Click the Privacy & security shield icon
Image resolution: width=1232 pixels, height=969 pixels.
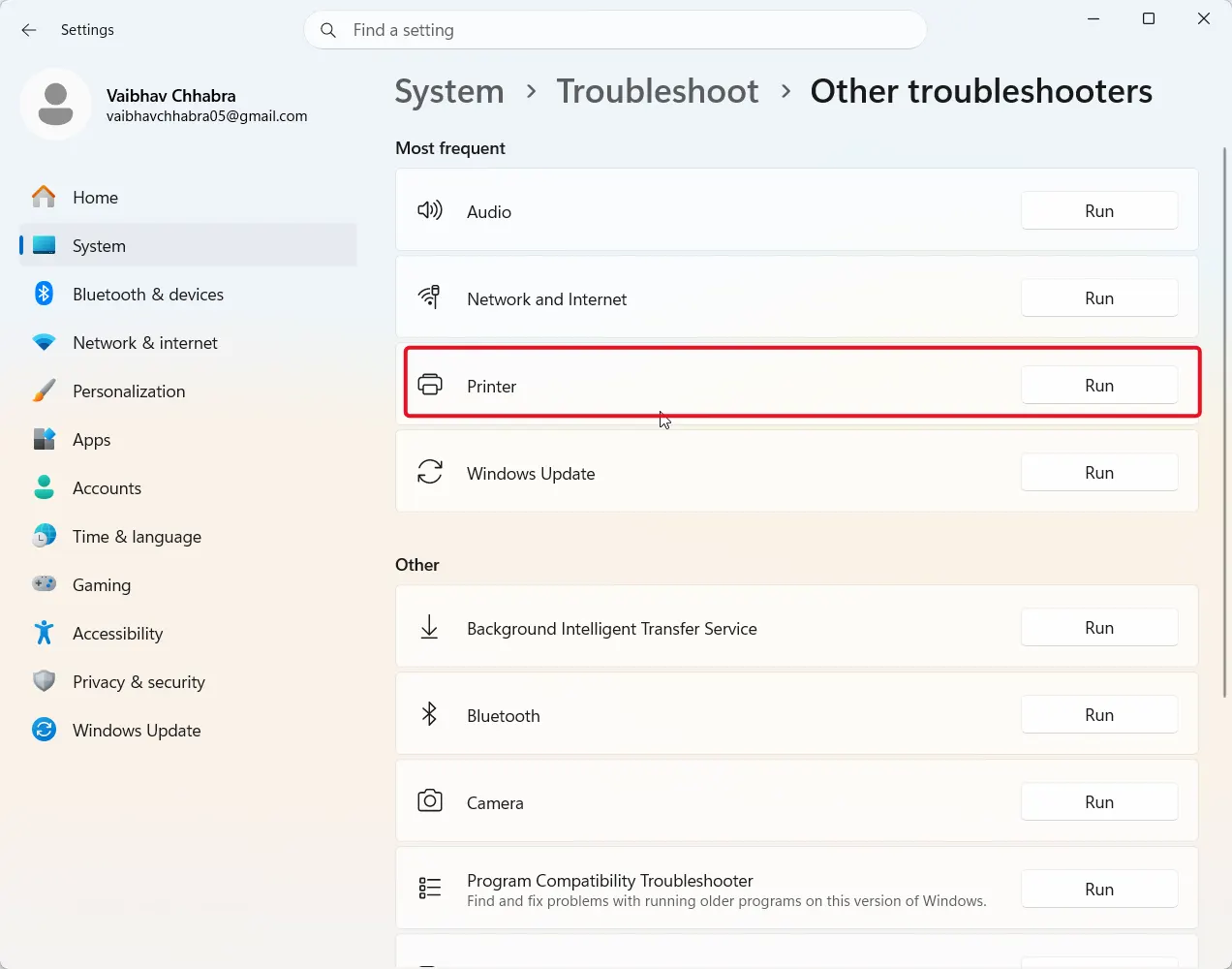tap(44, 681)
